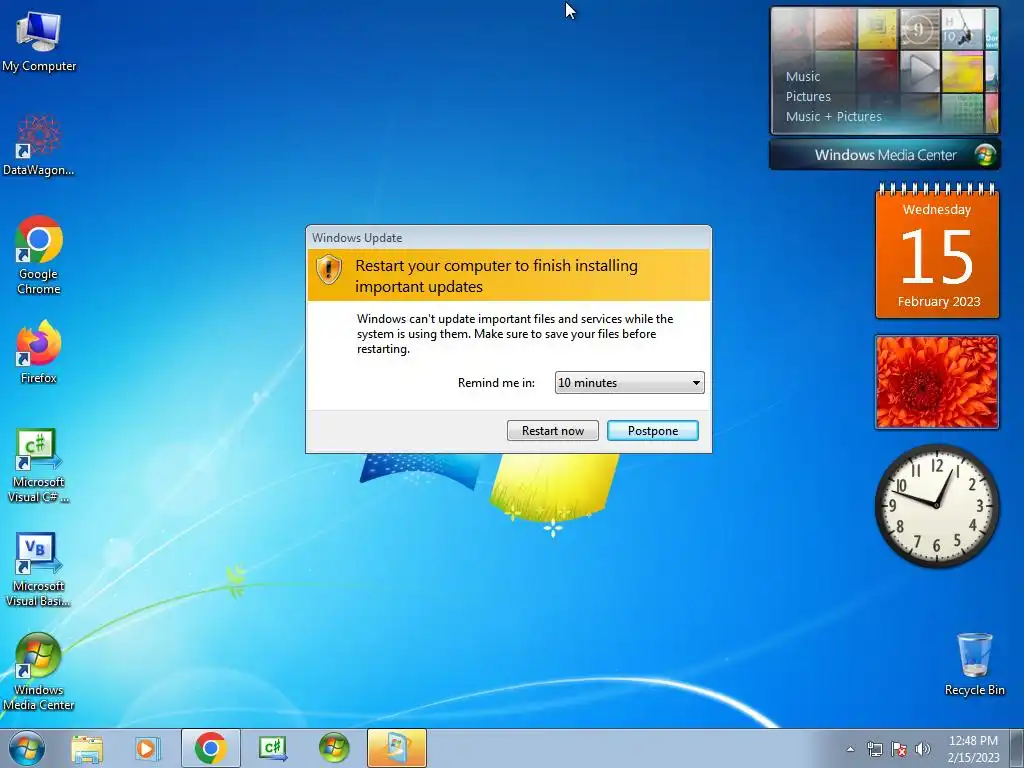Select the Firefox desktop shortcut
The image size is (1024, 768).
(x=39, y=351)
